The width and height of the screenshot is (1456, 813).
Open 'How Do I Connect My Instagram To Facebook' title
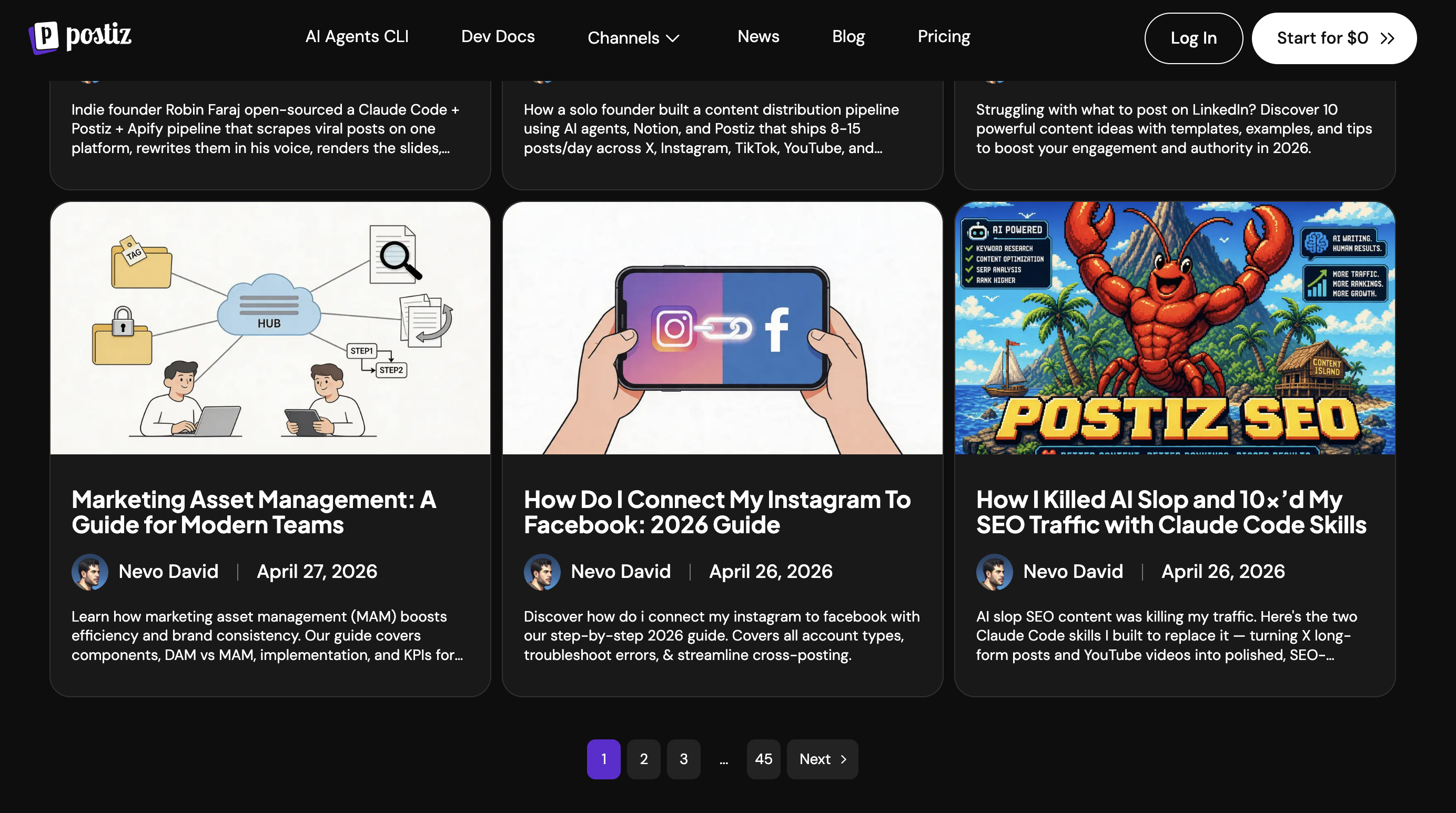717,512
